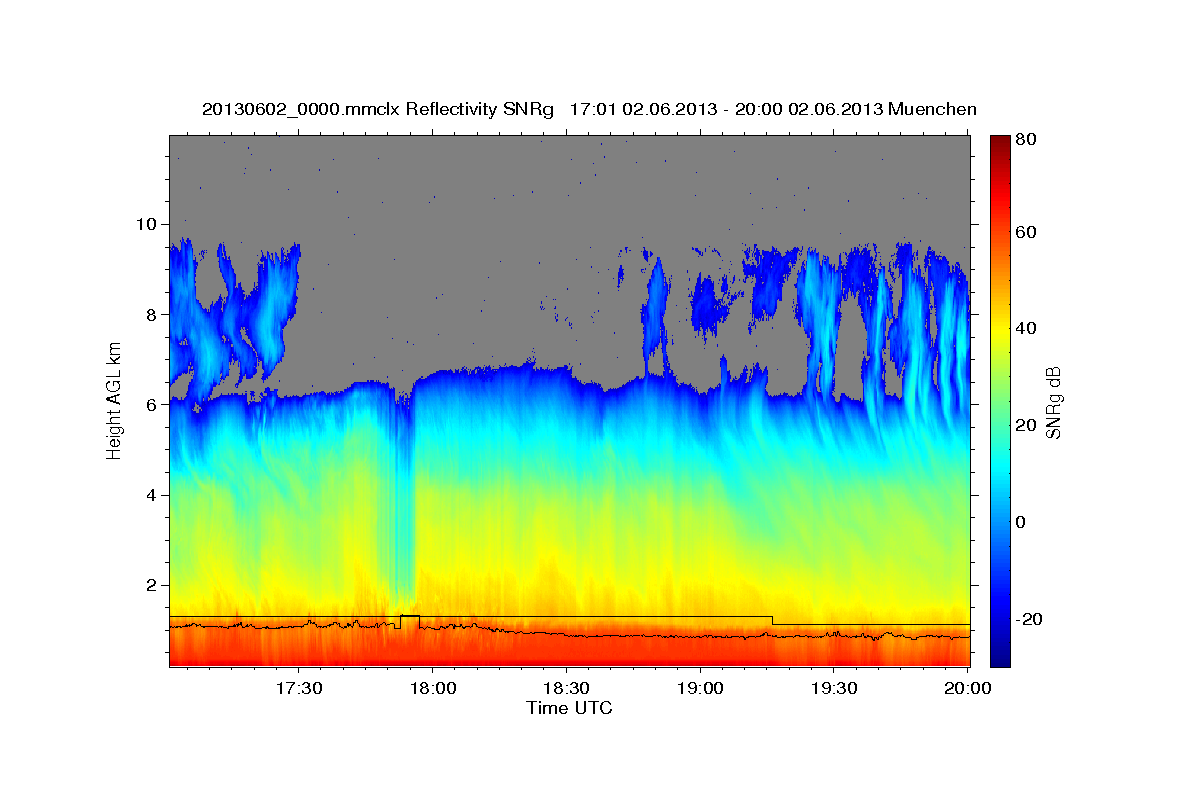Click the dark red top of colorbar
Viewport: 1200px width, 800px height.
999,142
